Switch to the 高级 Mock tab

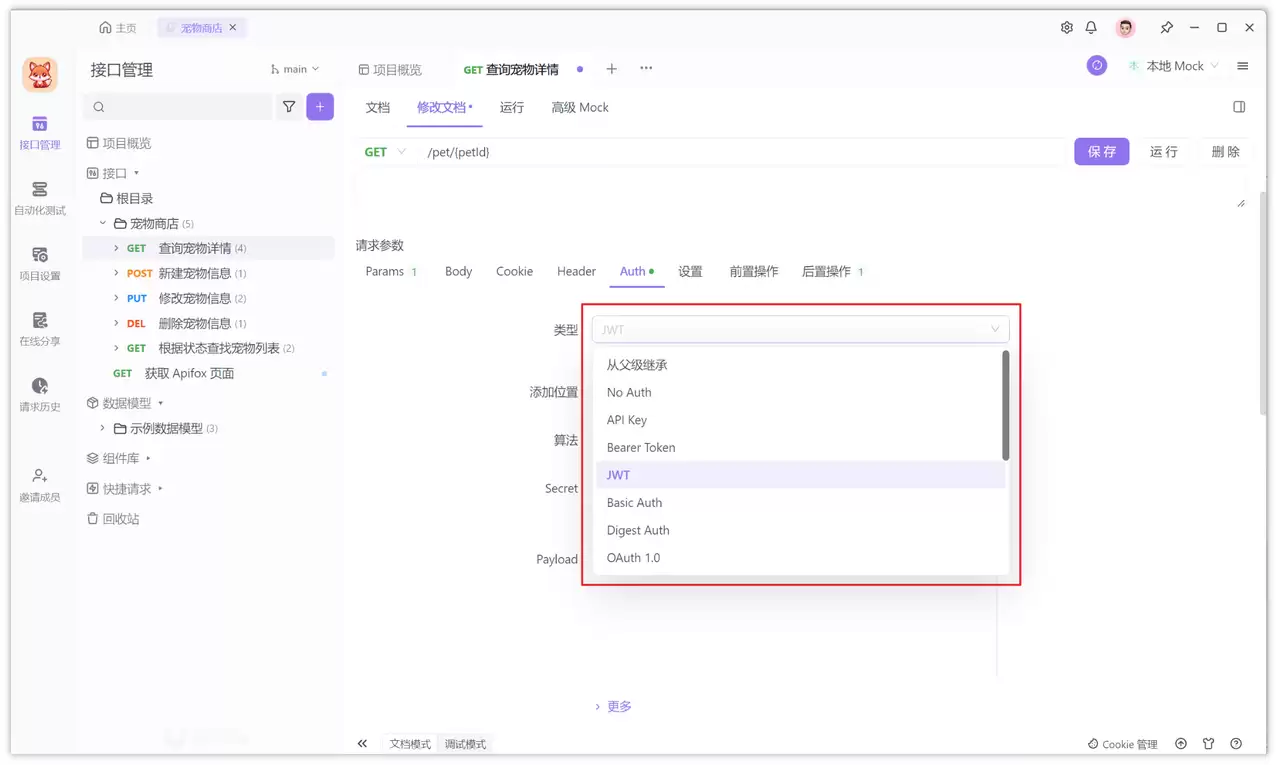580,107
